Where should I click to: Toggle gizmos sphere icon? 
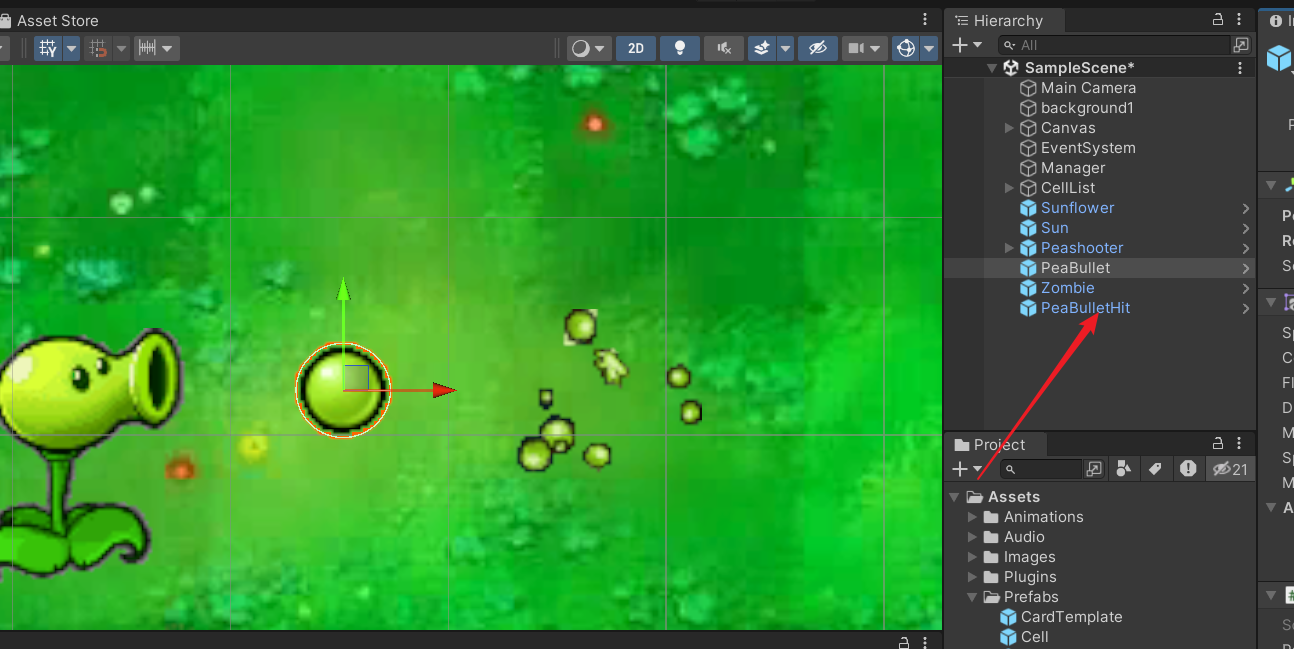pyautogui.click(x=906, y=48)
